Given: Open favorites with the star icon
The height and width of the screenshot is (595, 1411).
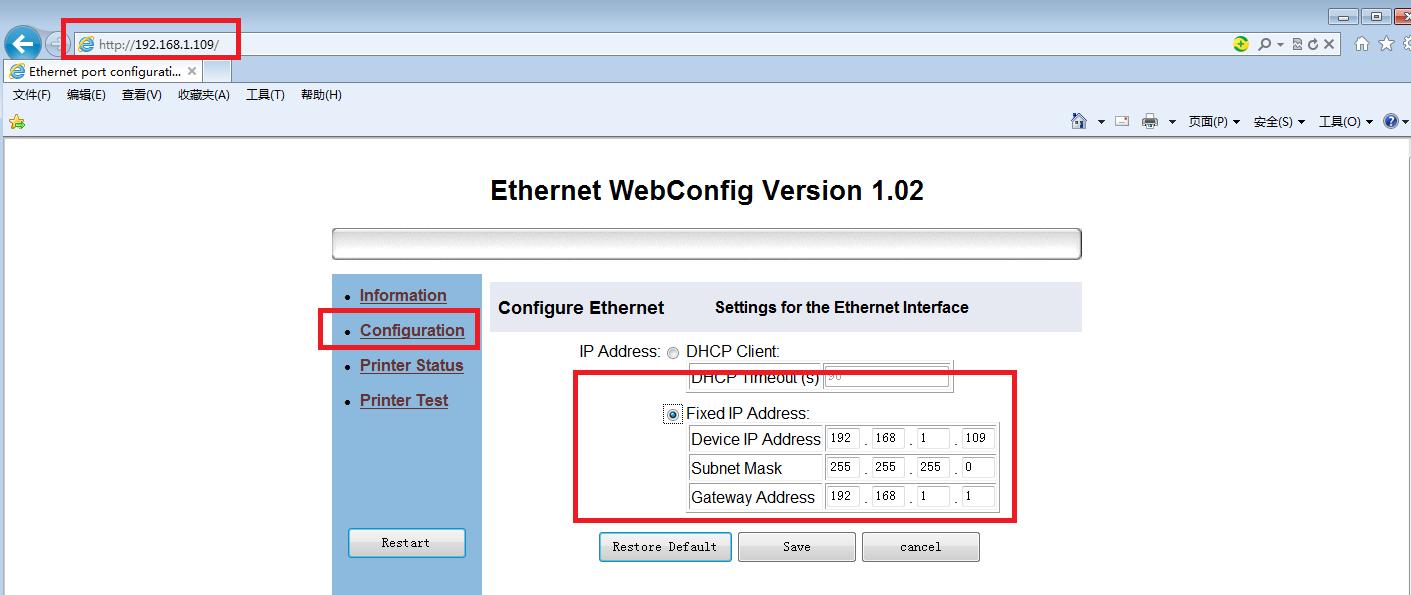Looking at the screenshot, I should [1386, 43].
